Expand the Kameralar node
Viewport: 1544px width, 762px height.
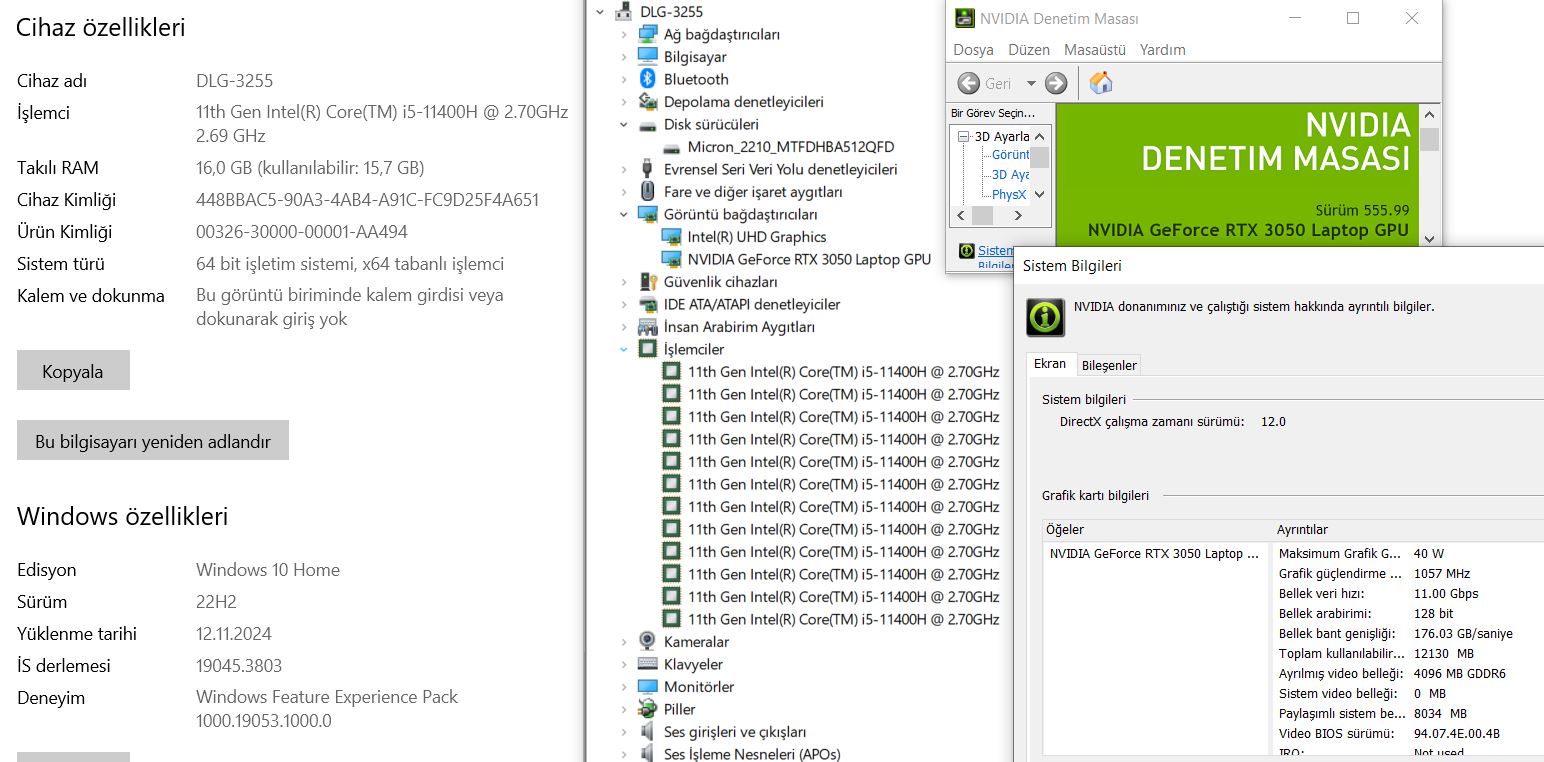coord(624,642)
